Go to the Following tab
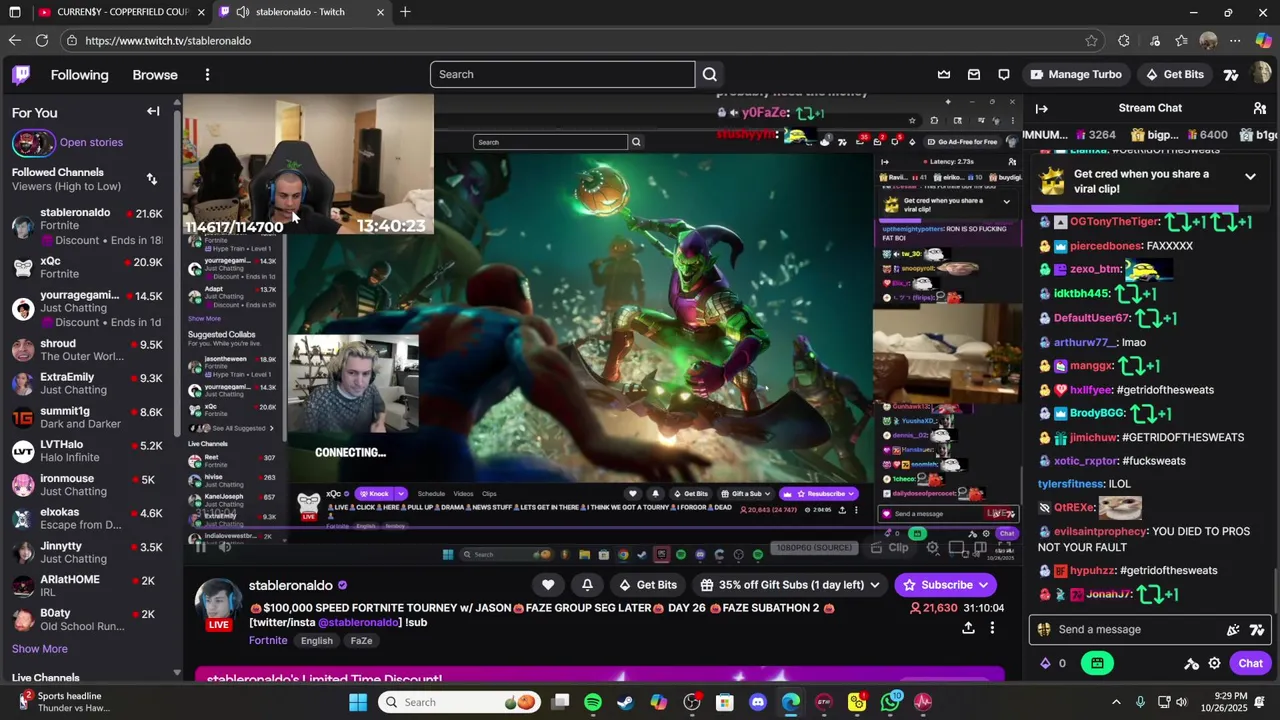The image size is (1280, 720). click(79, 75)
